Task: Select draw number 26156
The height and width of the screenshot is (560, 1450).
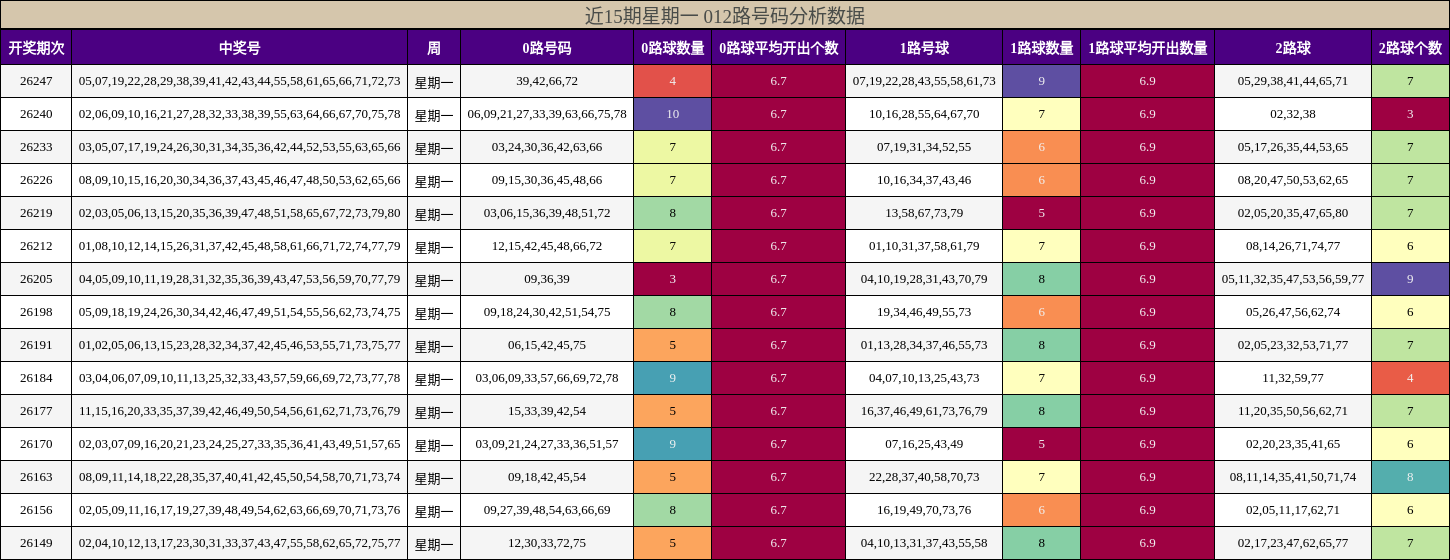Action: pos(36,510)
